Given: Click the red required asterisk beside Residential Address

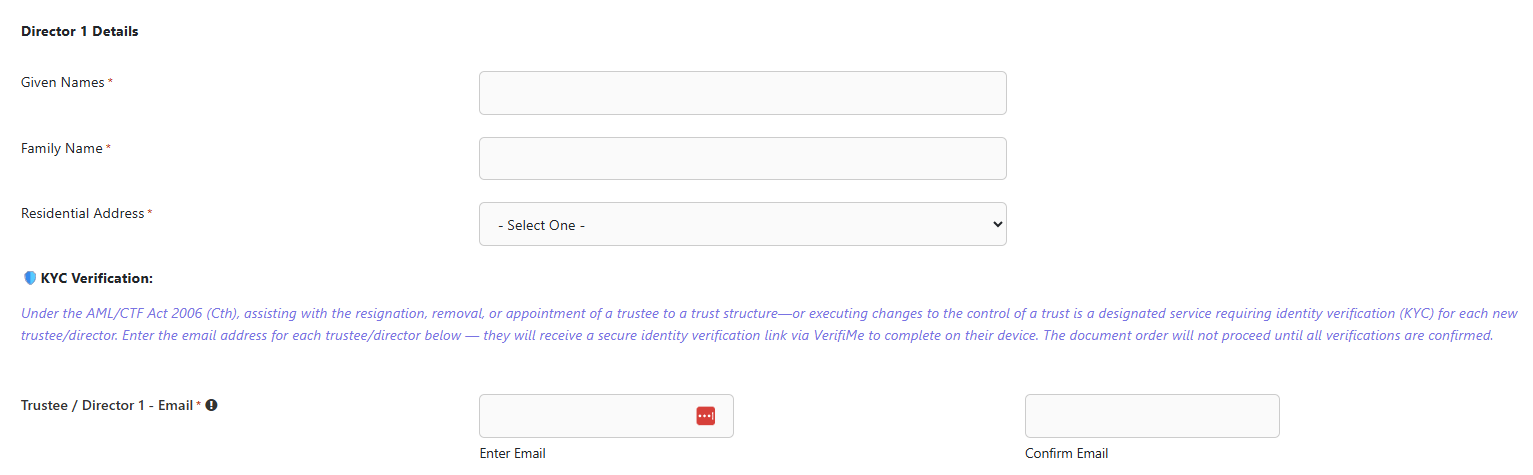Looking at the screenshot, I should 150,213.
